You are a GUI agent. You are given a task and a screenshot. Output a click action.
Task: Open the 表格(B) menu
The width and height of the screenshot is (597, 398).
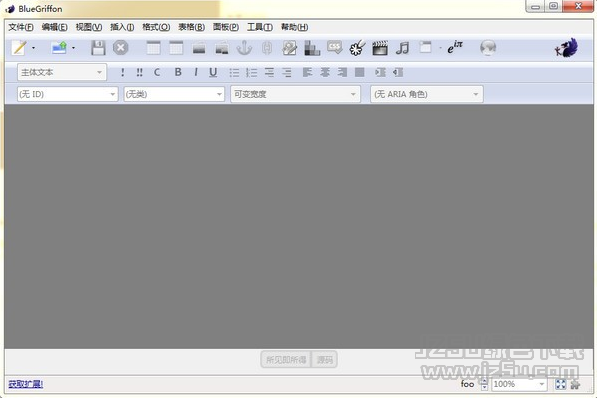pos(192,27)
